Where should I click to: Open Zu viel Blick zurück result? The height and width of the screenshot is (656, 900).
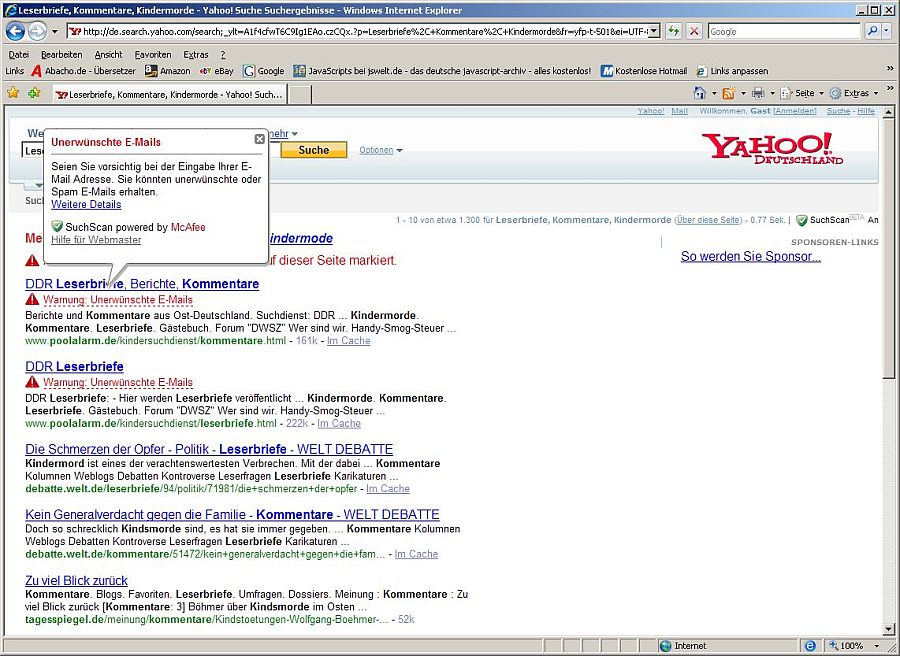76,580
